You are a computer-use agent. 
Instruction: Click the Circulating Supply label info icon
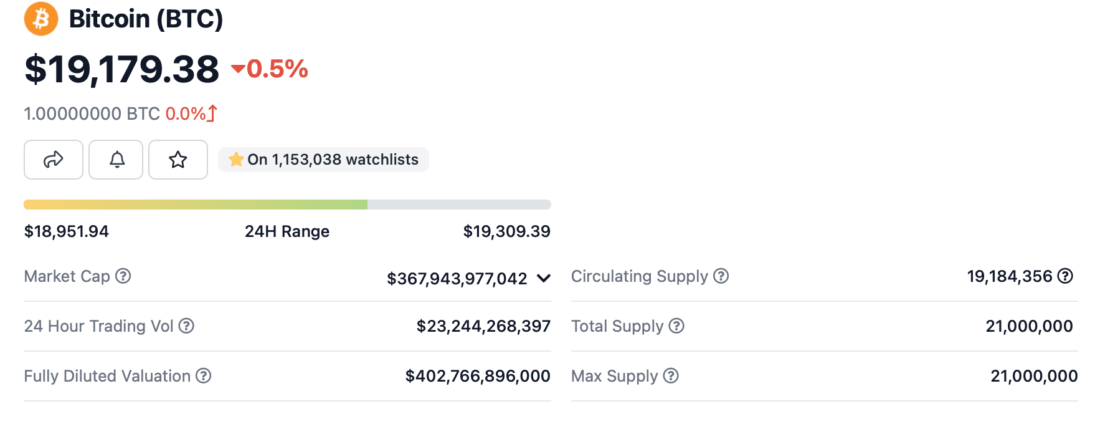click(x=720, y=276)
